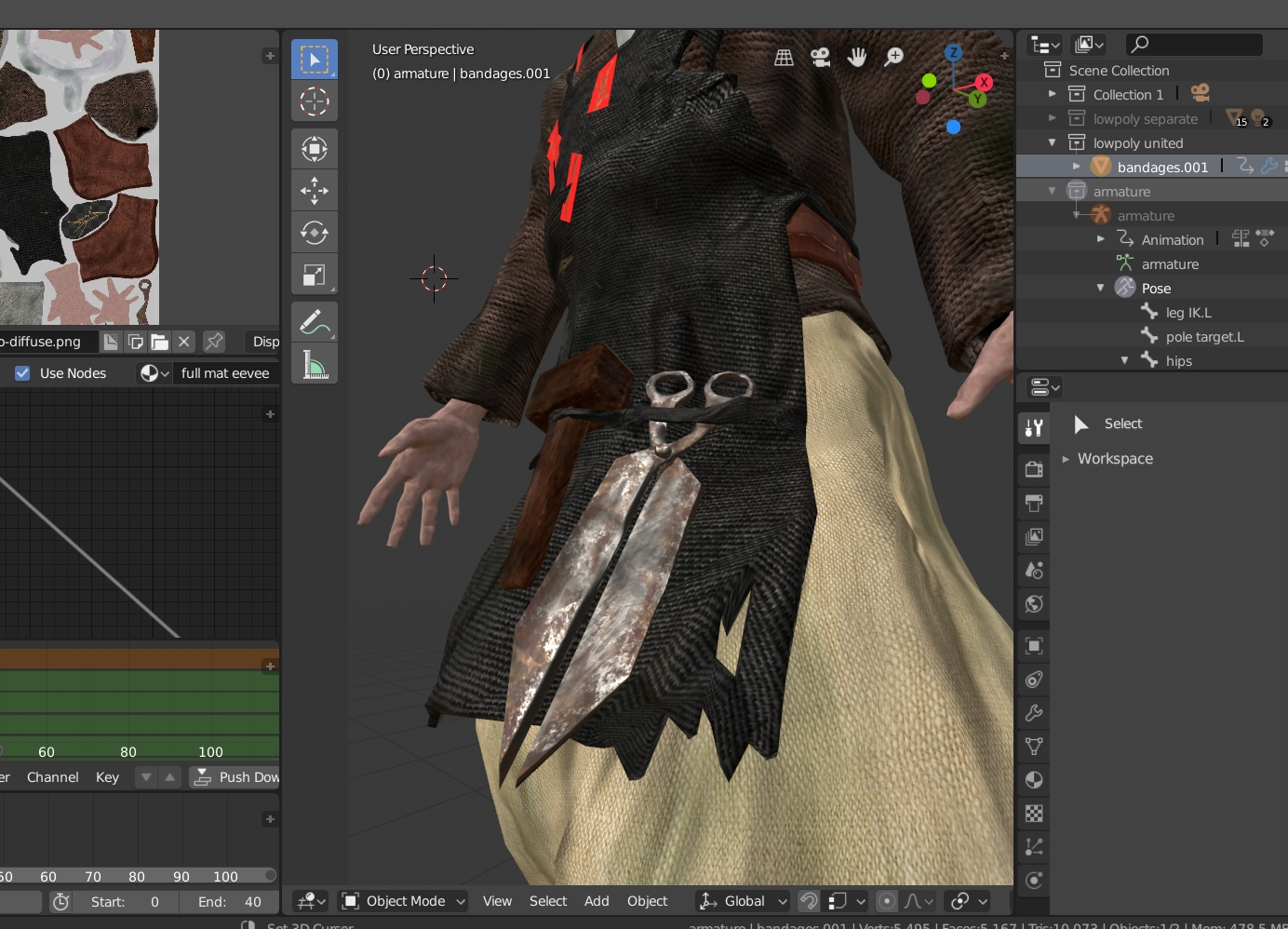Switch to camera view icon
1288x929 pixels.
pos(820,58)
